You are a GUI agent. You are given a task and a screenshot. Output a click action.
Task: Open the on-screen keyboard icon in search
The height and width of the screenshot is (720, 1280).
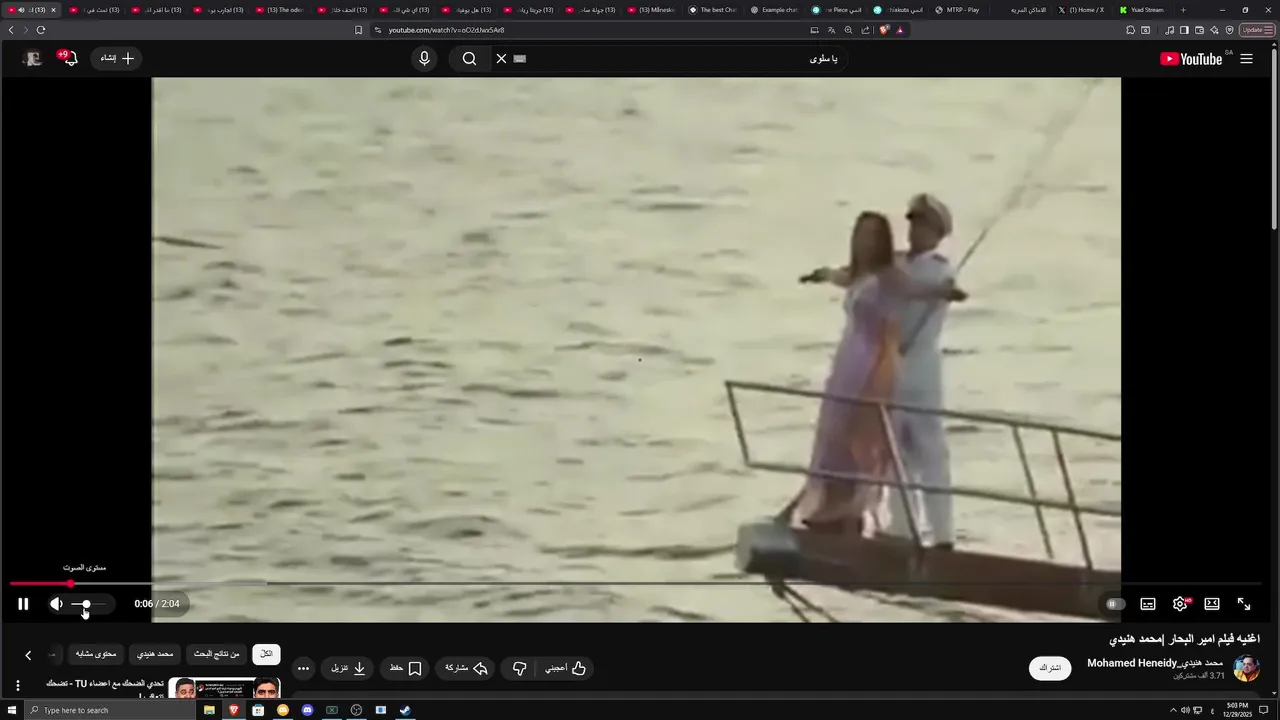(x=520, y=59)
